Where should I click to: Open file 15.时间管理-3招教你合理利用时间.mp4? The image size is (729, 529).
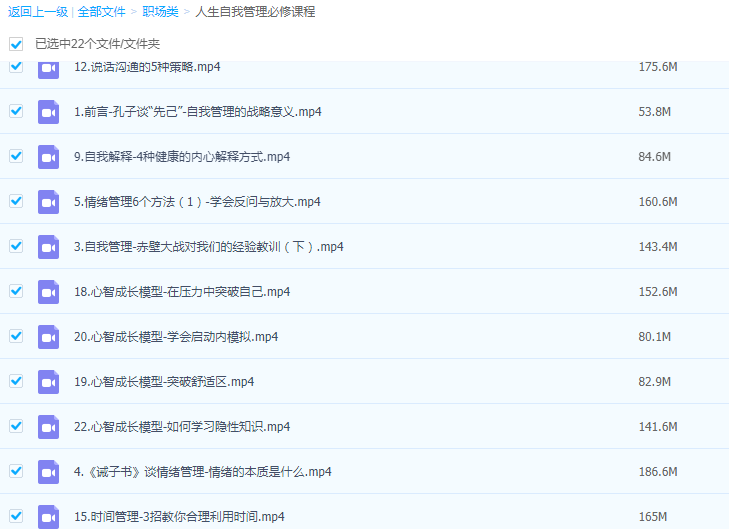pos(179,517)
